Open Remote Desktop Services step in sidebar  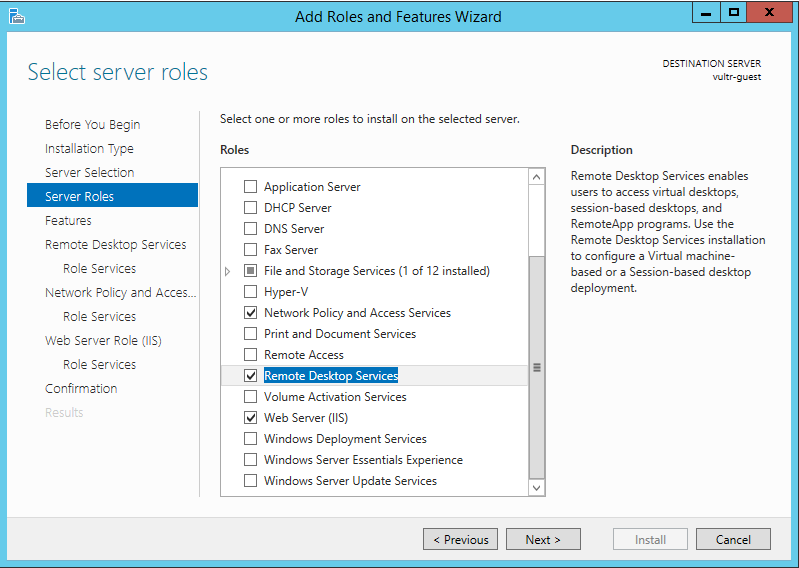tap(116, 245)
